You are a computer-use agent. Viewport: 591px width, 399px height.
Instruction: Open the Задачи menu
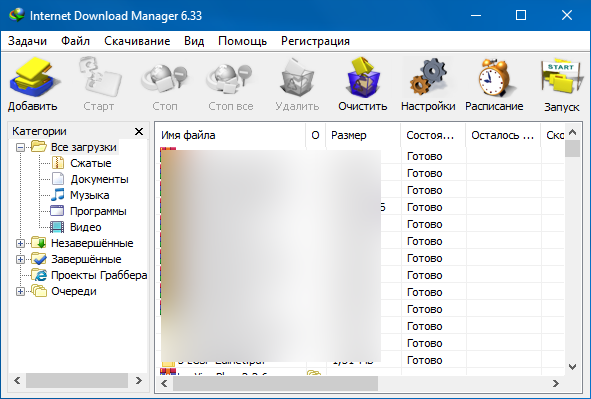pyautogui.click(x=27, y=41)
